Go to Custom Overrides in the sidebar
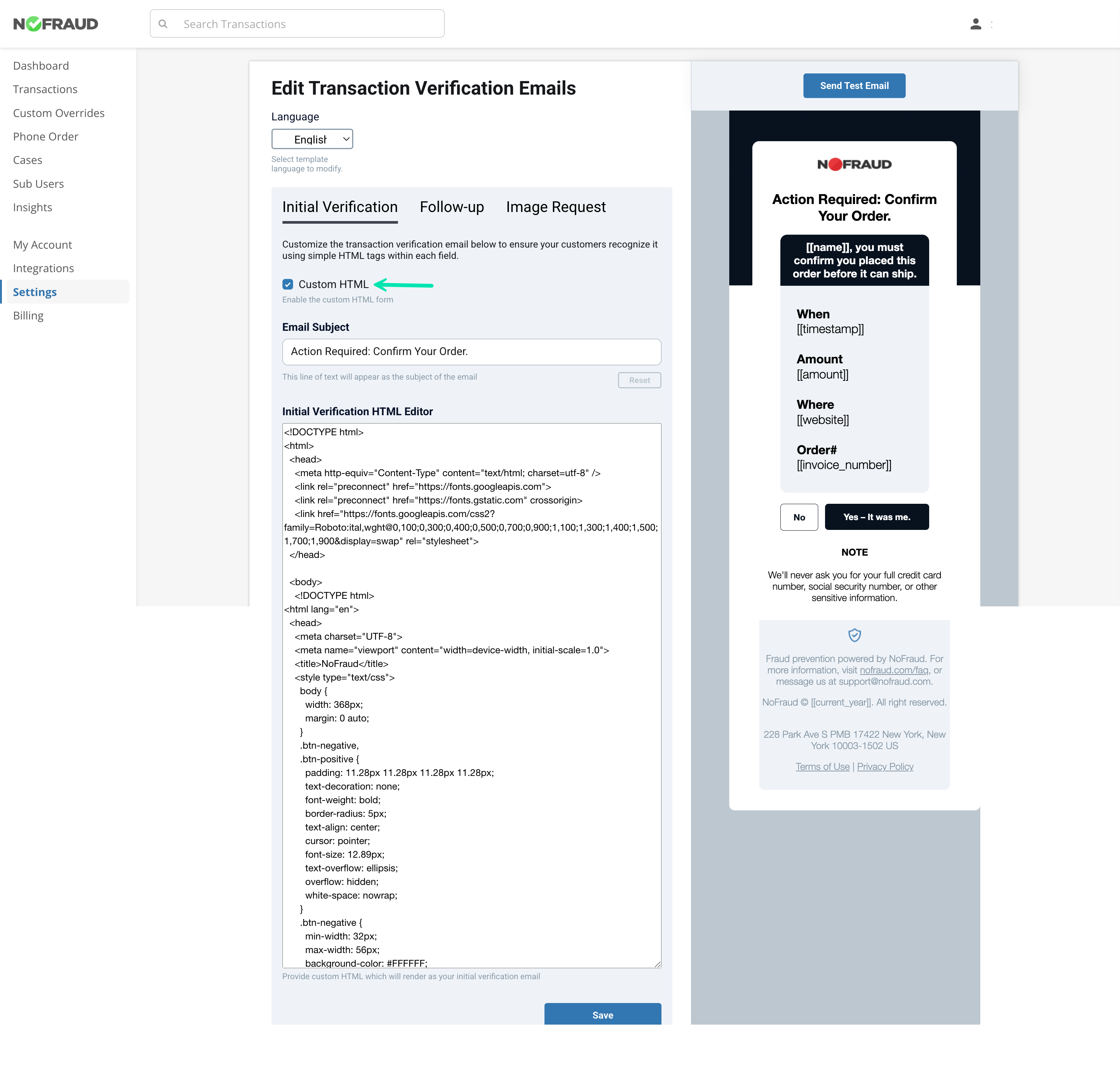Image resolution: width=1120 pixels, height=1067 pixels. coord(59,113)
